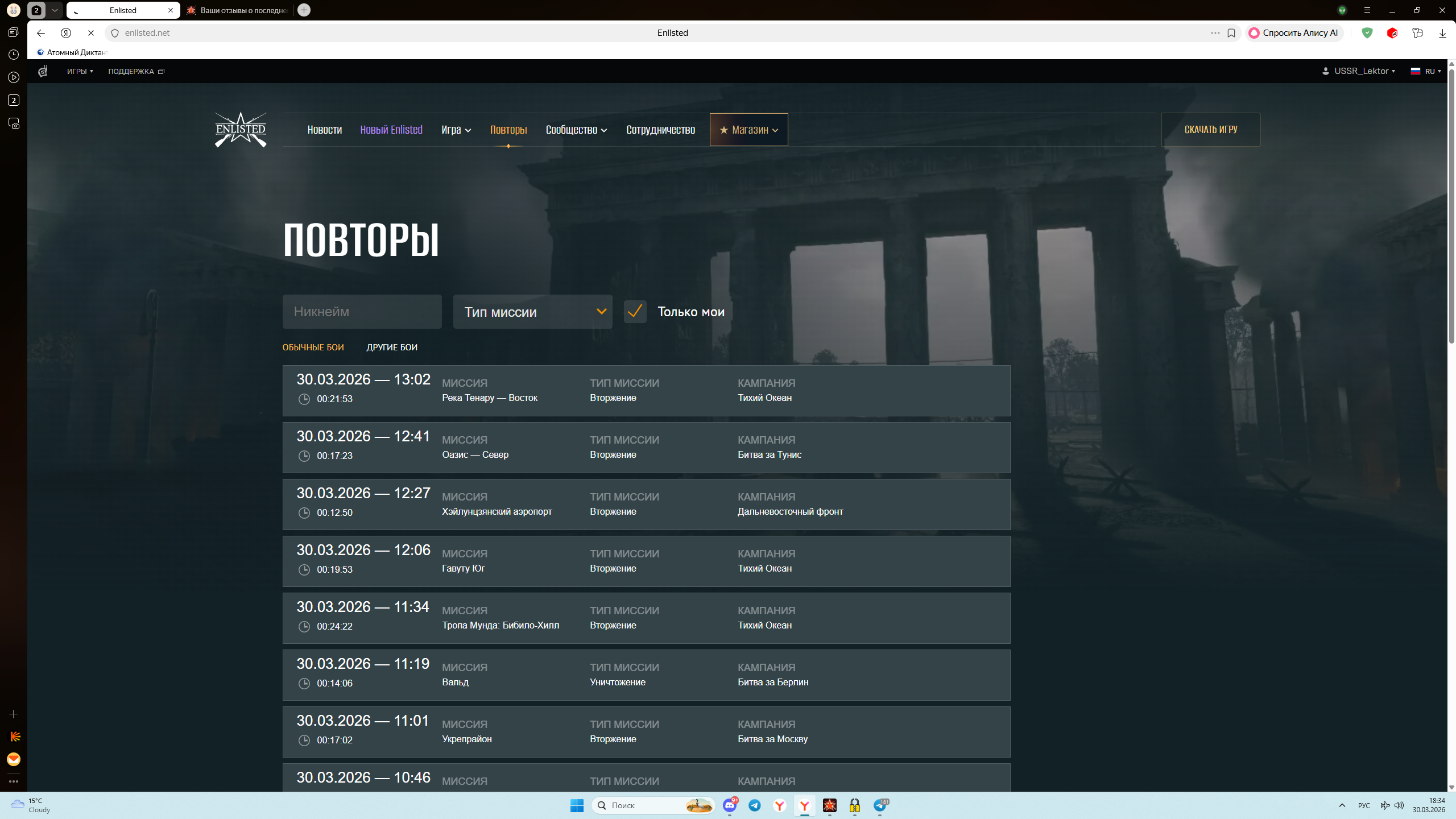Open the "Новый Enlisted" link
Screen dimensions: 1456x819
(391, 130)
